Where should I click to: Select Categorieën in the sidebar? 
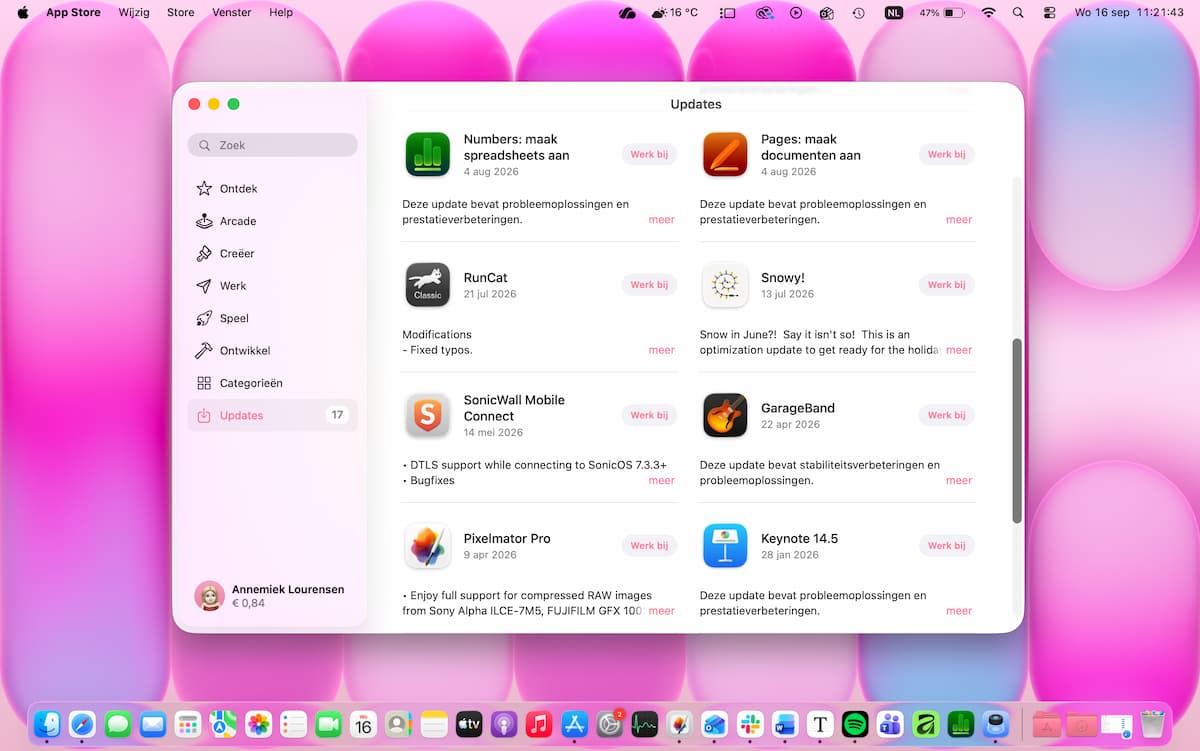pos(272,383)
